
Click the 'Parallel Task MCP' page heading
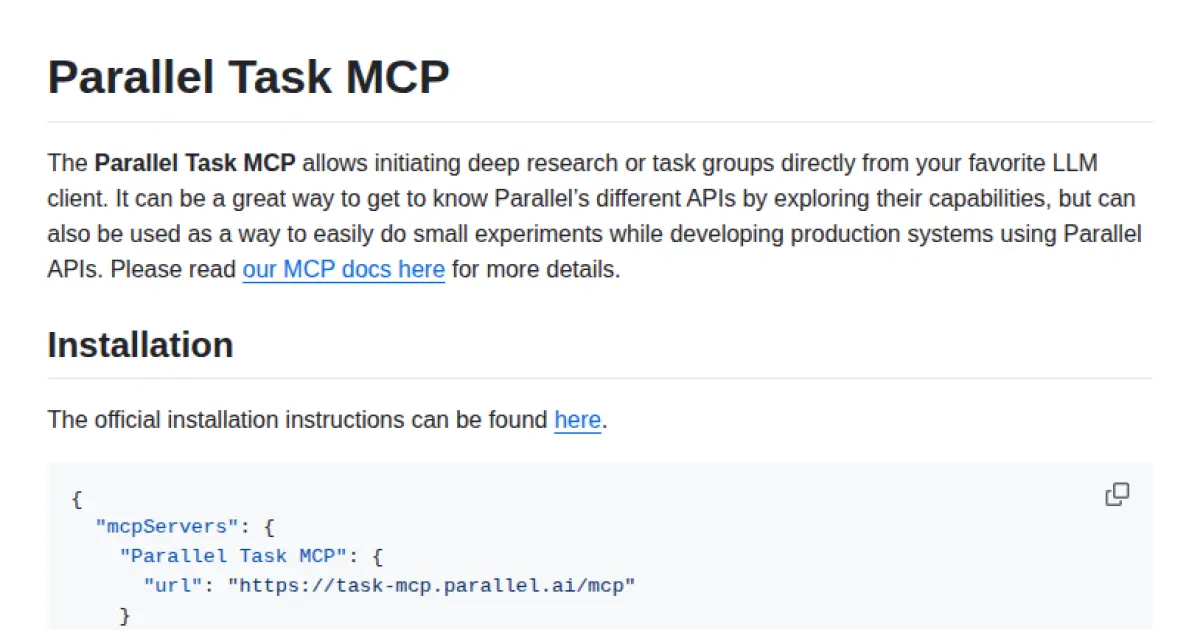click(248, 76)
